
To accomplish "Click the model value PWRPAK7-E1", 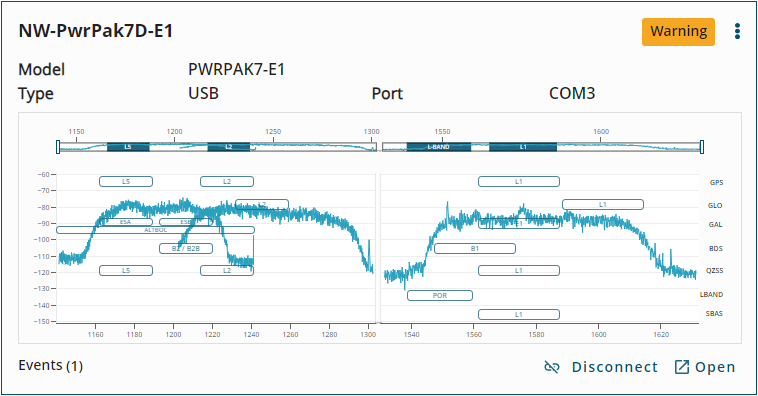I will click(x=236, y=70).
